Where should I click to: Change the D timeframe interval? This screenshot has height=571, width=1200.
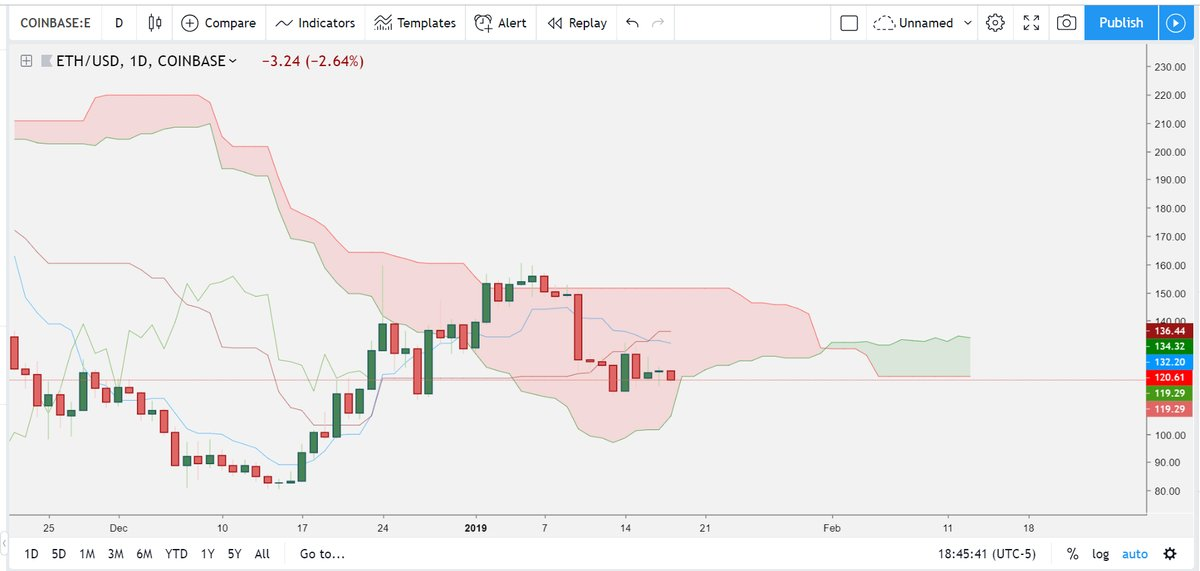[x=119, y=23]
